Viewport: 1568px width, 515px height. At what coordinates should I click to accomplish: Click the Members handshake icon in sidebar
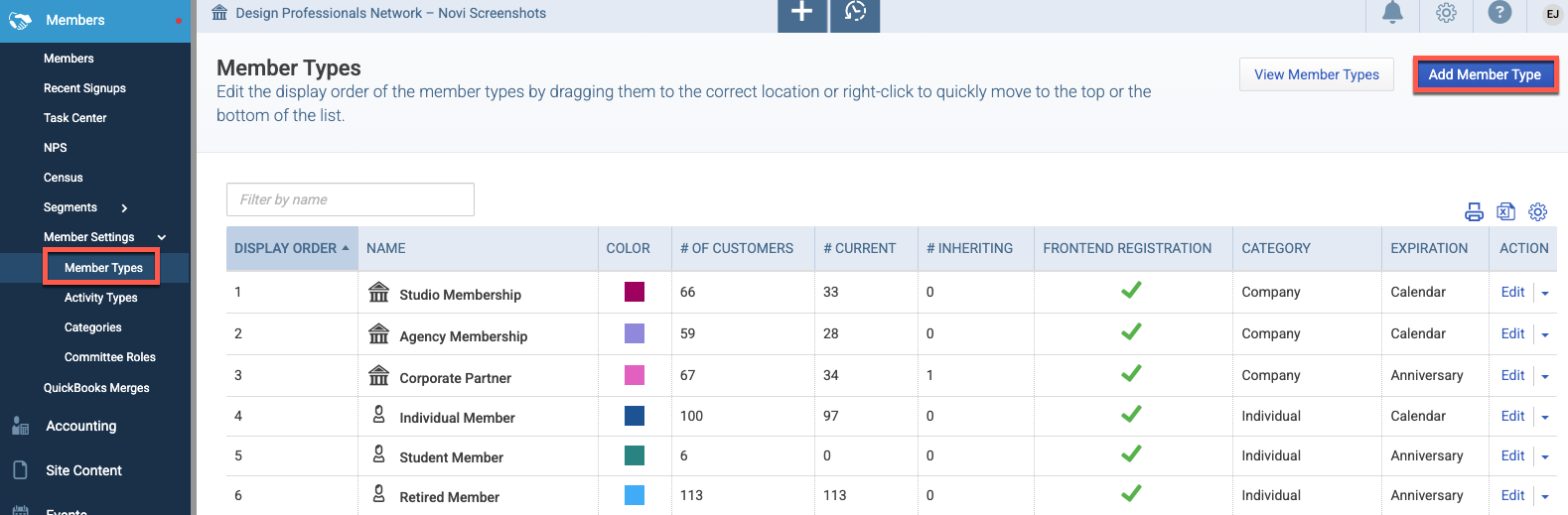click(20, 20)
